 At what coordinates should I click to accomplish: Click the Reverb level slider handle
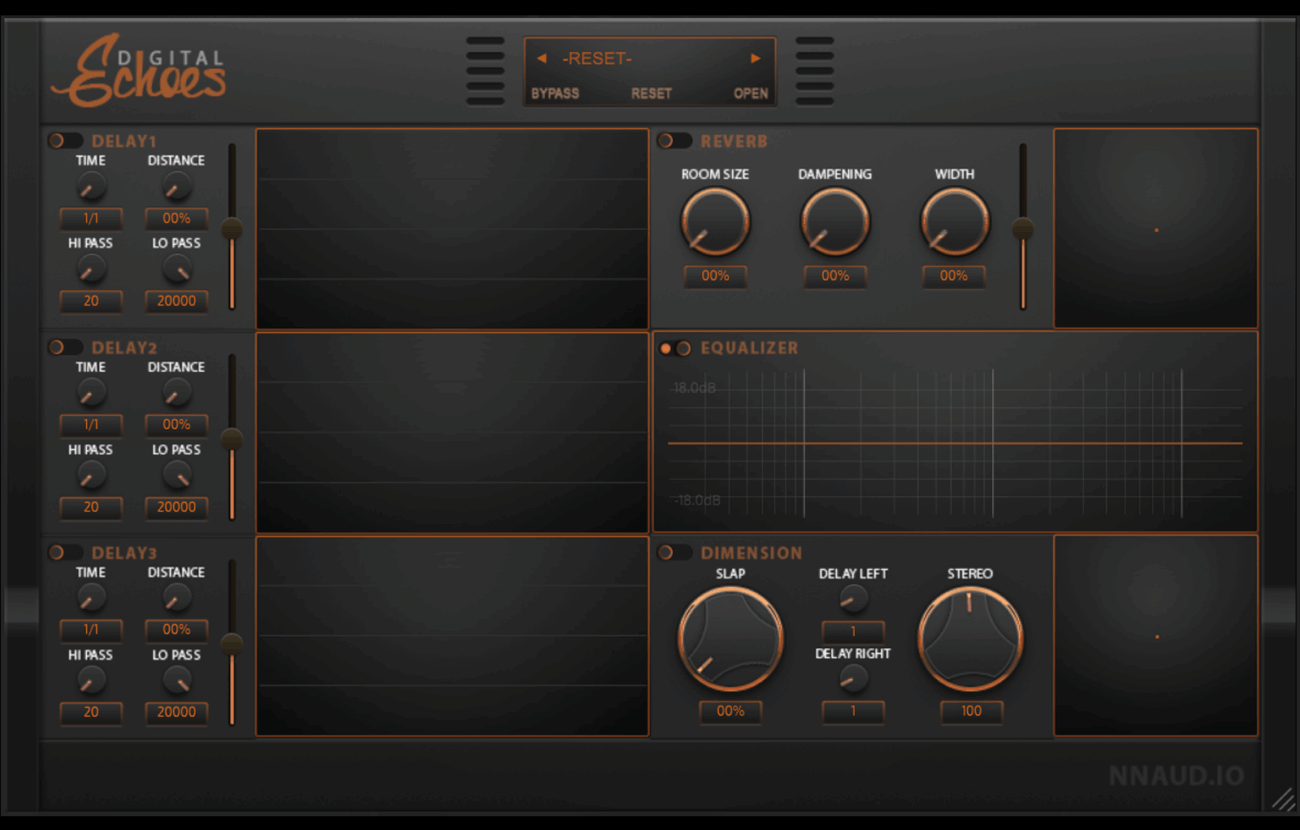[x=1023, y=229]
